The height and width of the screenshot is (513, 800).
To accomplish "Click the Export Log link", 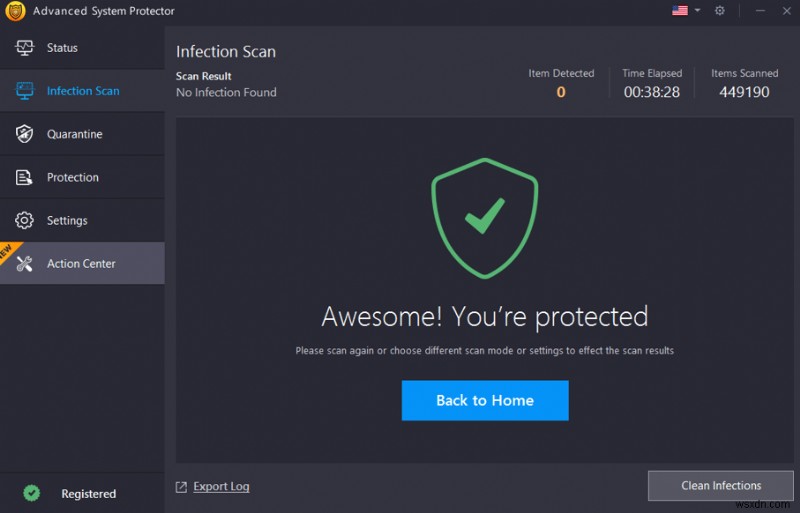I will [221, 486].
